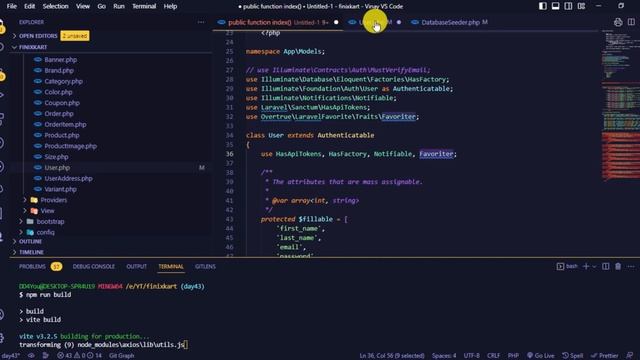Open the File menu
The height and width of the screenshot is (360, 640).
(12, 6)
